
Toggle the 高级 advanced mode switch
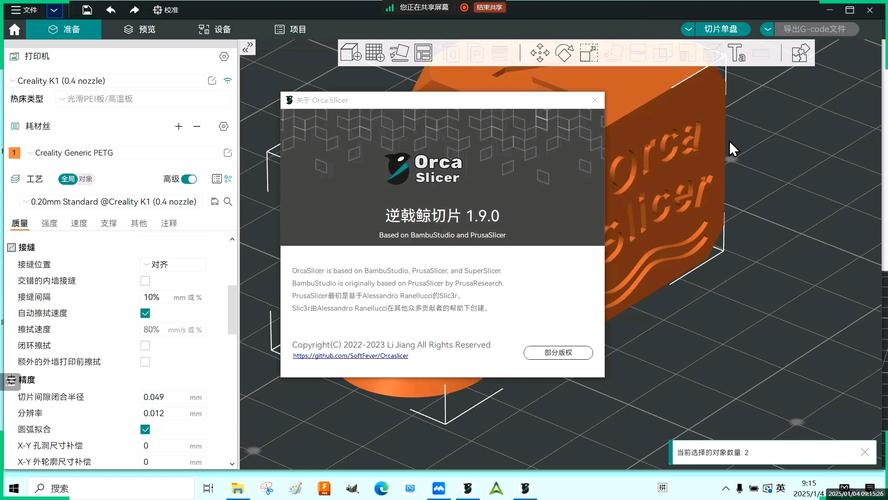189,179
